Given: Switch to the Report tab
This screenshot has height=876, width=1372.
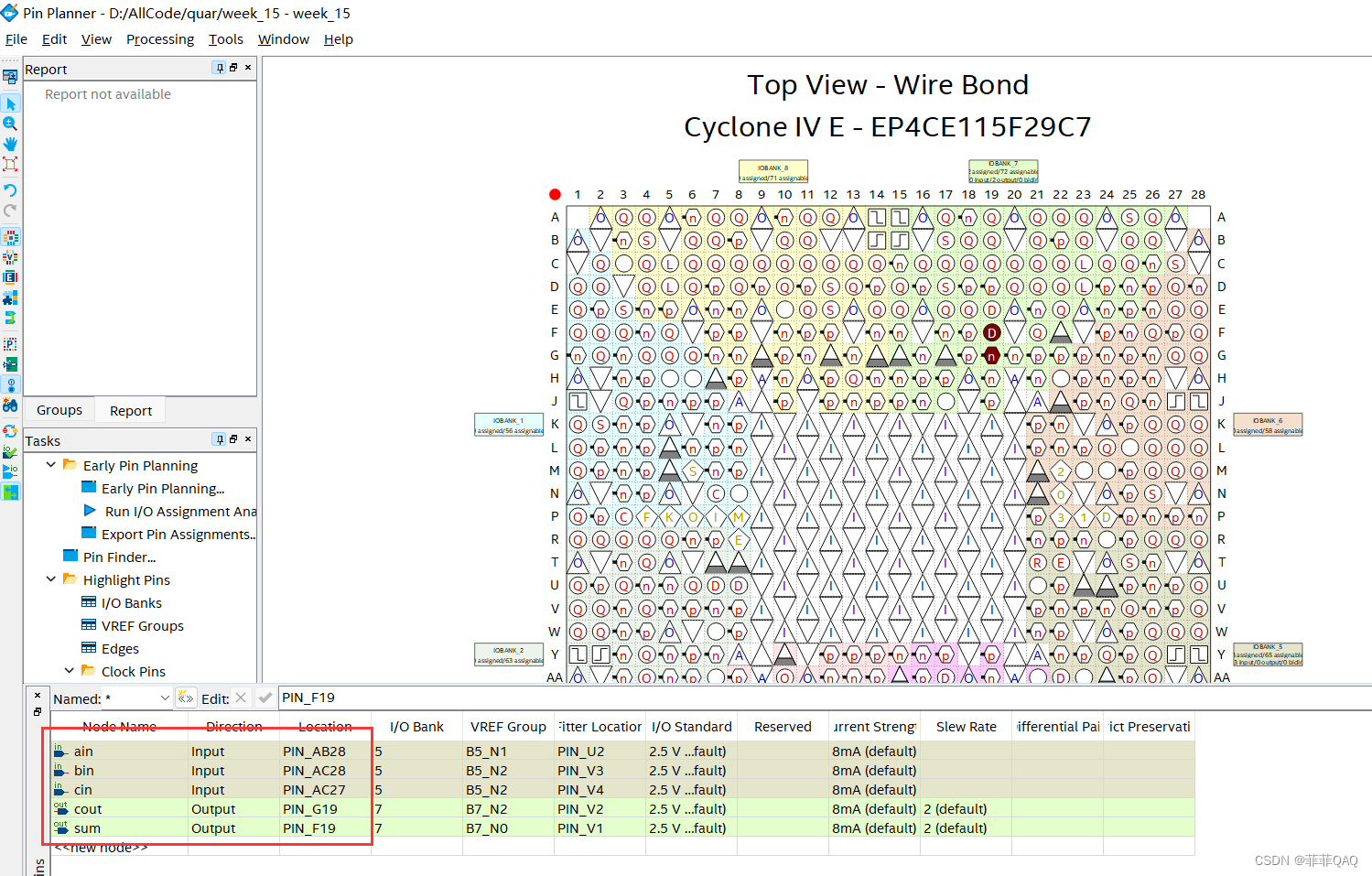Looking at the screenshot, I should 131,411.
